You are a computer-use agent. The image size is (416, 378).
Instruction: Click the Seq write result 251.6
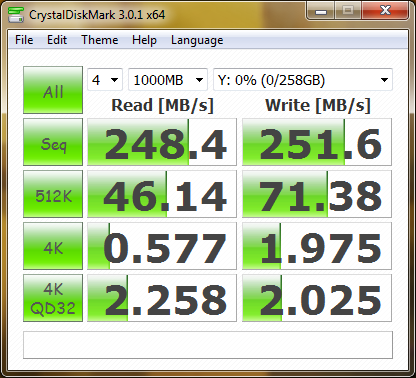pyautogui.click(x=317, y=142)
